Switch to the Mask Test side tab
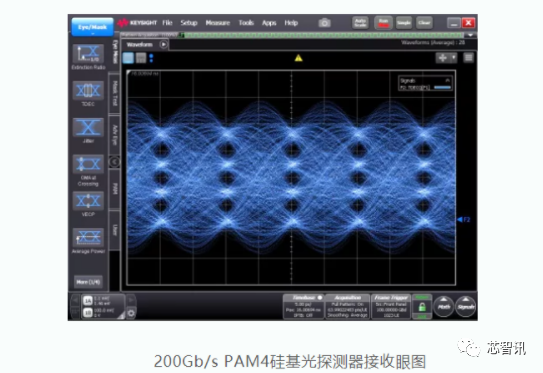This screenshot has height=373, width=543. click(x=115, y=94)
